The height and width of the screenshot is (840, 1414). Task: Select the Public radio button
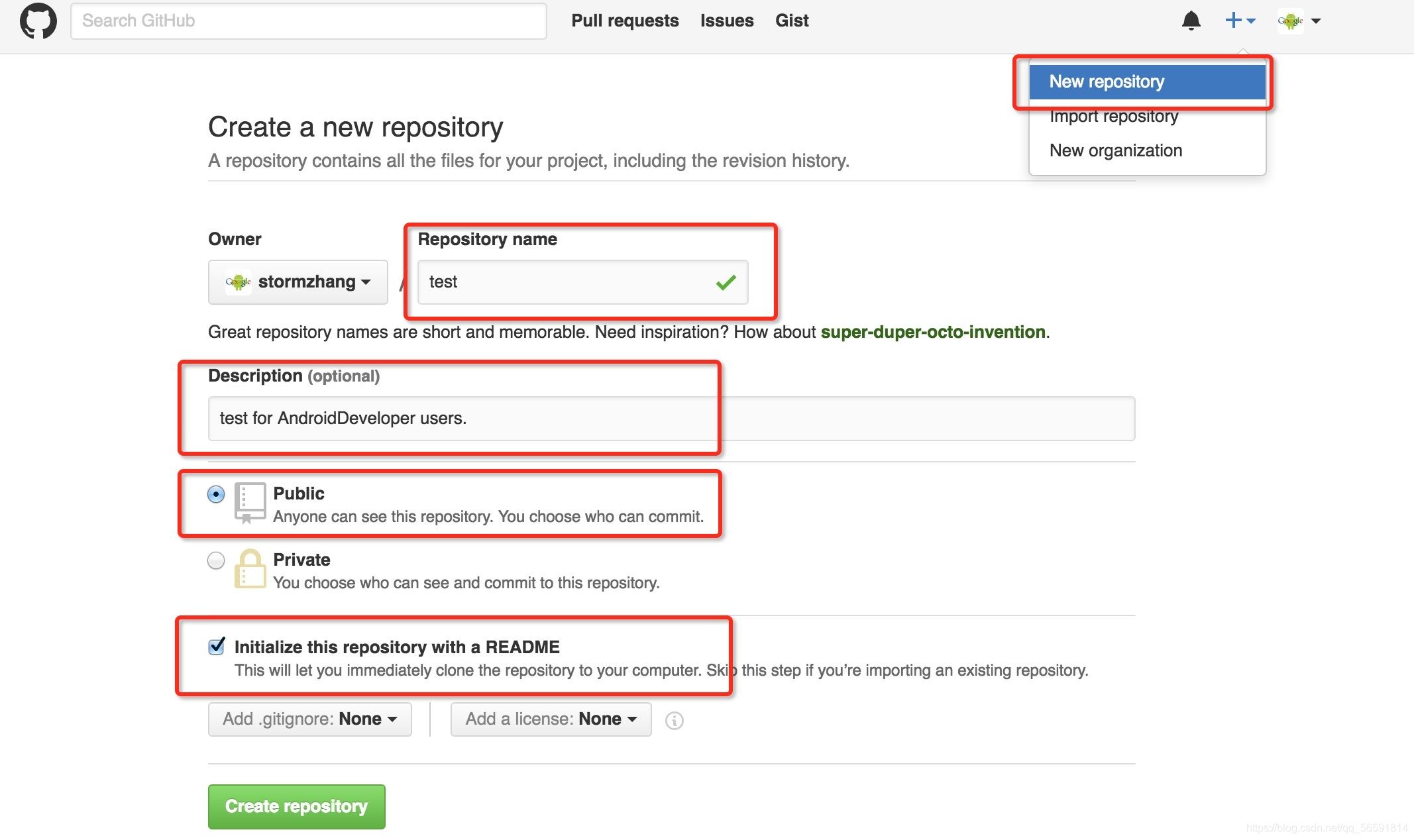coord(216,494)
